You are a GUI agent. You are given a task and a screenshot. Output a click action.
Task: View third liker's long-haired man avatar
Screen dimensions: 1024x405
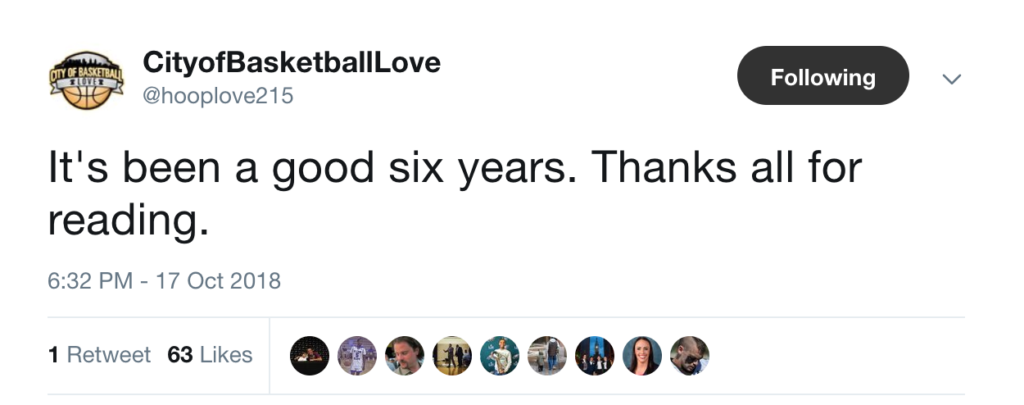point(404,355)
